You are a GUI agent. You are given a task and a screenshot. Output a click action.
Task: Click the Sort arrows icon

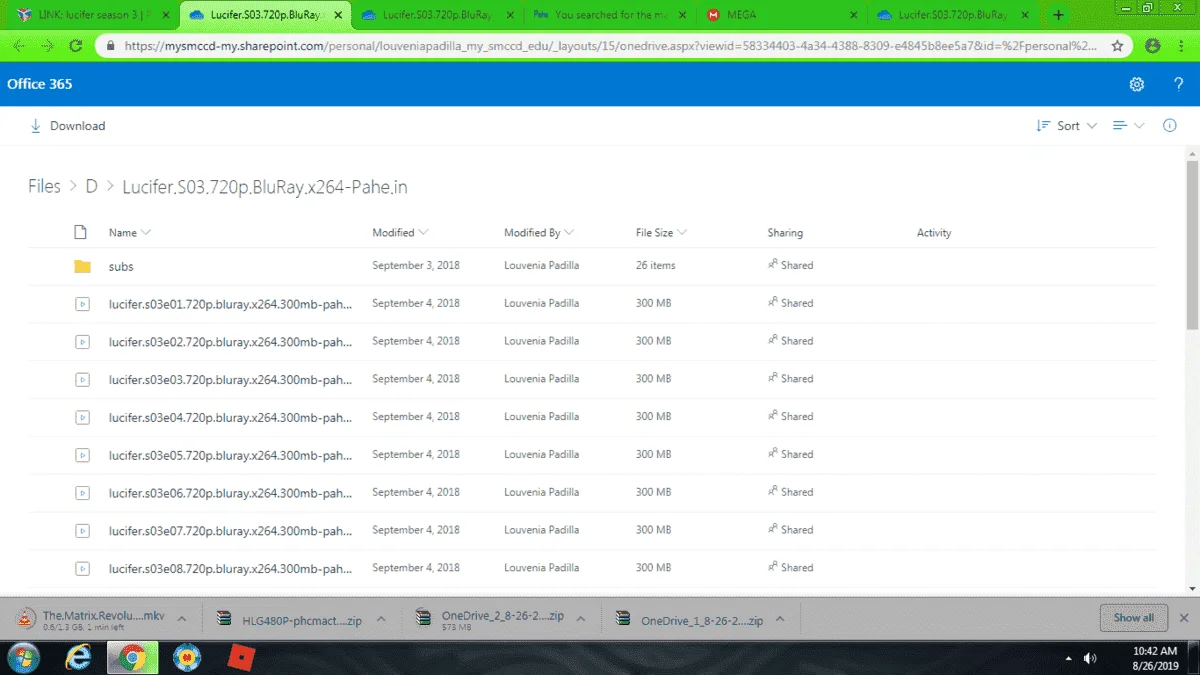tap(1044, 126)
